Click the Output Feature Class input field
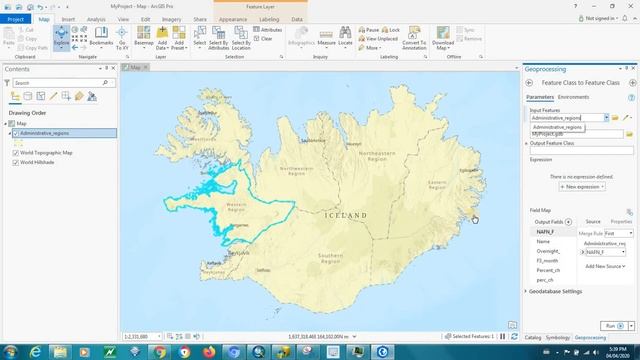 [581, 150]
